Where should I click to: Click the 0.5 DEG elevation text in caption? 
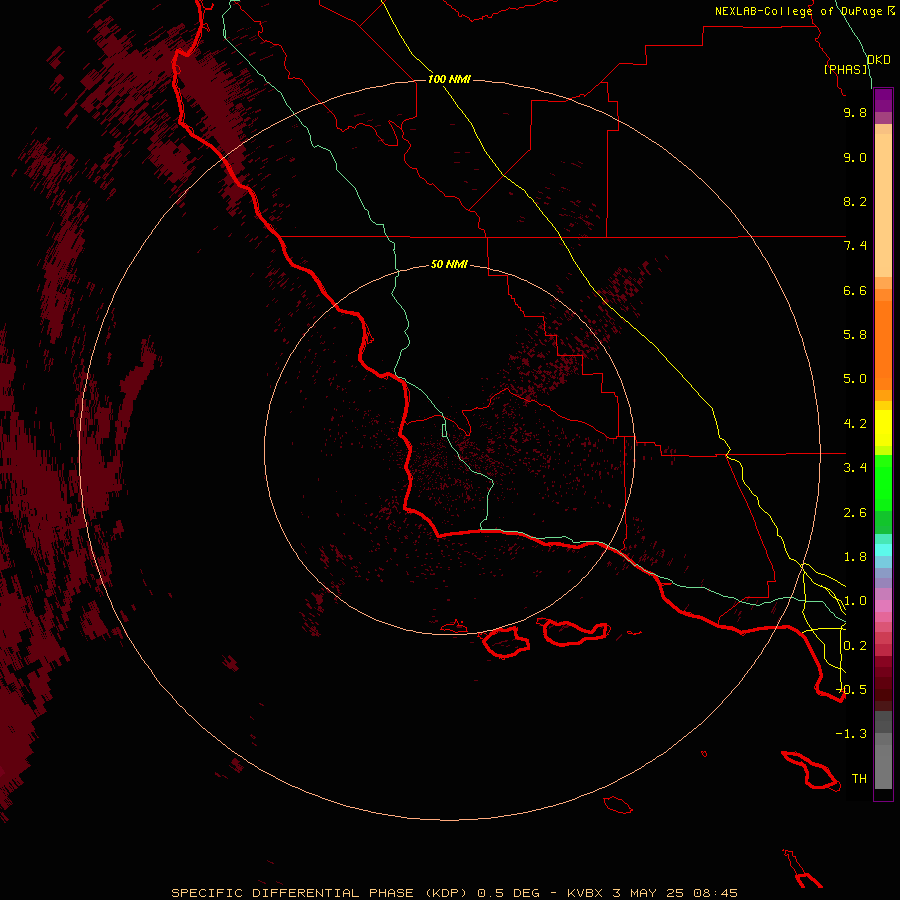[x=509, y=893]
